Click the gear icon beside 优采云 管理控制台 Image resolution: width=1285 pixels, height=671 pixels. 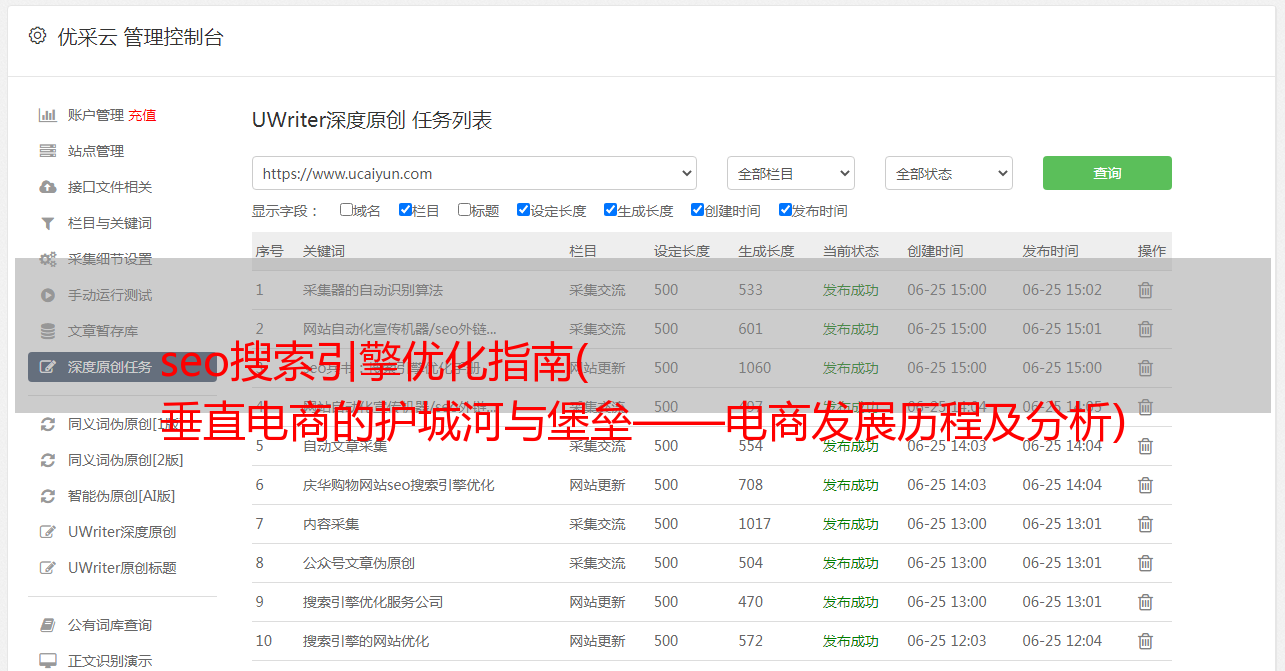[37, 36]
